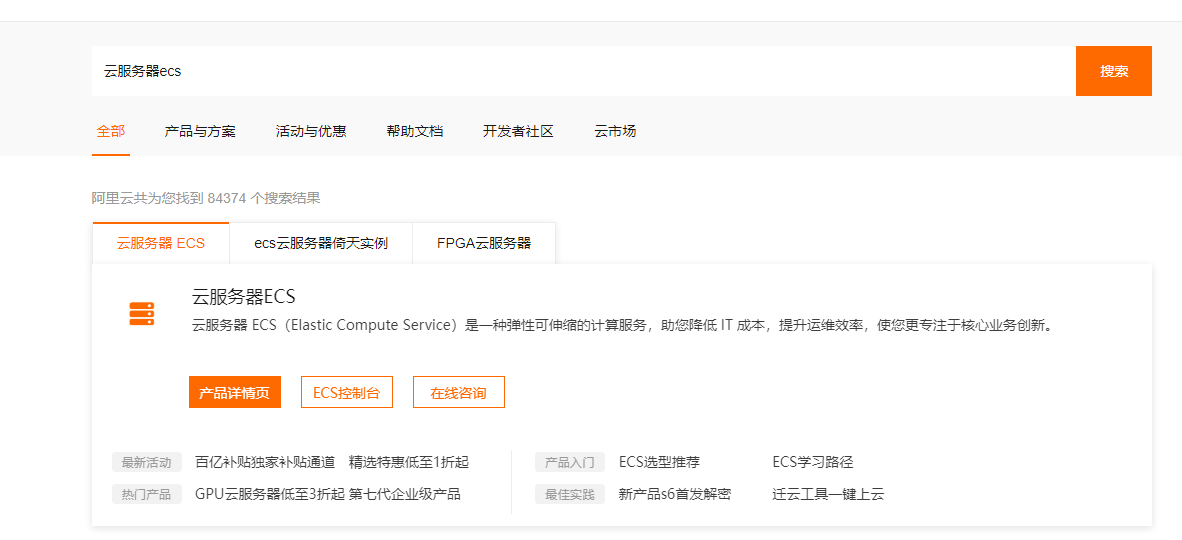Viewport: 1182px width, 540px height.
Task: Click the 在线咨询 button
Action: [x=458, y=392]
